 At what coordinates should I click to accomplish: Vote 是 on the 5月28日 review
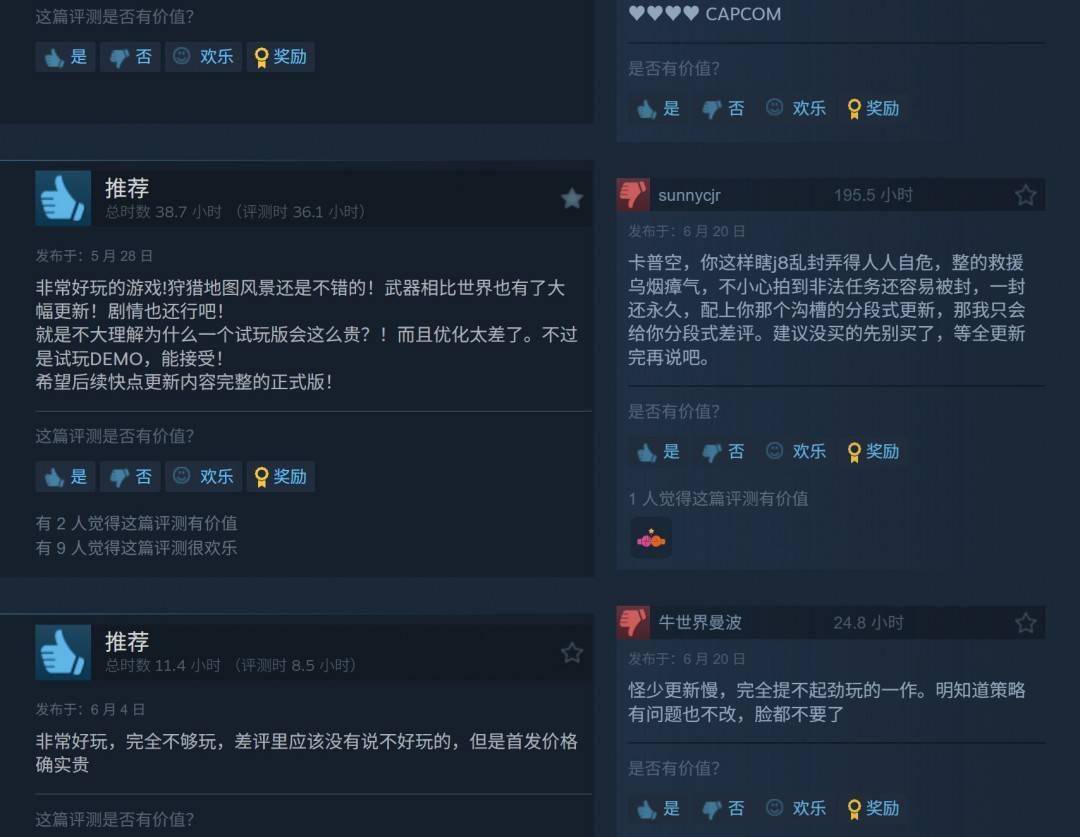[x=65, y=477]
